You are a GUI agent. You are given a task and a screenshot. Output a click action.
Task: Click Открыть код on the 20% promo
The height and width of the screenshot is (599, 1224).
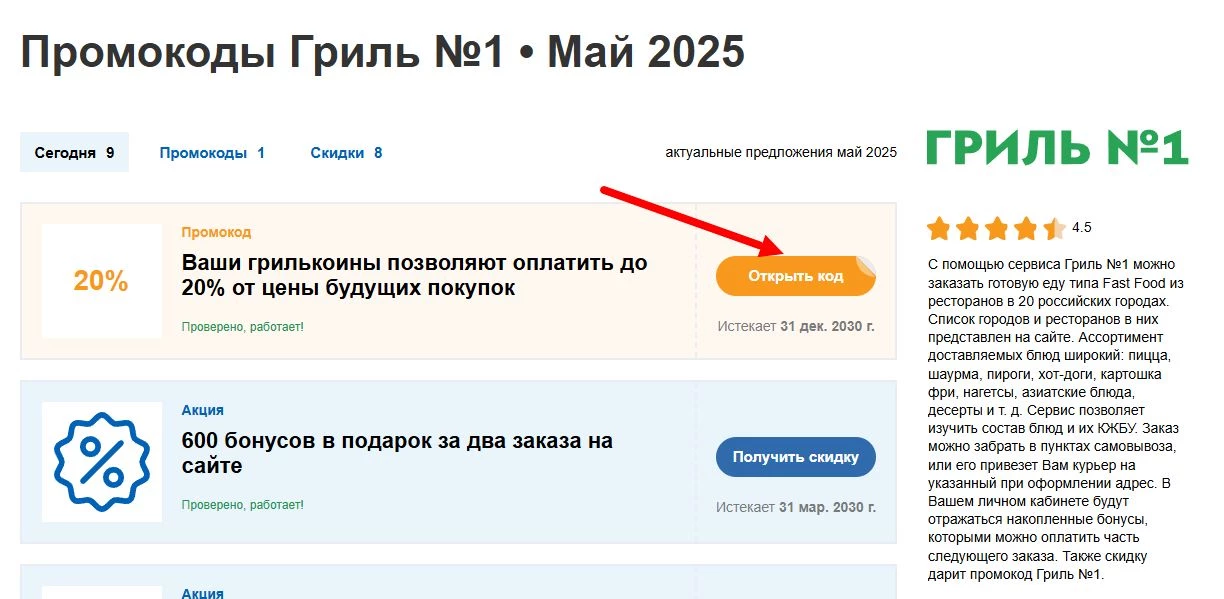pos(795,276)
